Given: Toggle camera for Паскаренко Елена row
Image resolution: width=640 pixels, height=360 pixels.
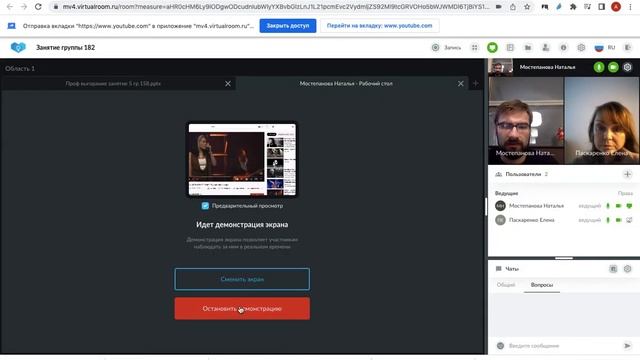Looking at the screenshot, I should pyautogui.click(x=618, y=220).
